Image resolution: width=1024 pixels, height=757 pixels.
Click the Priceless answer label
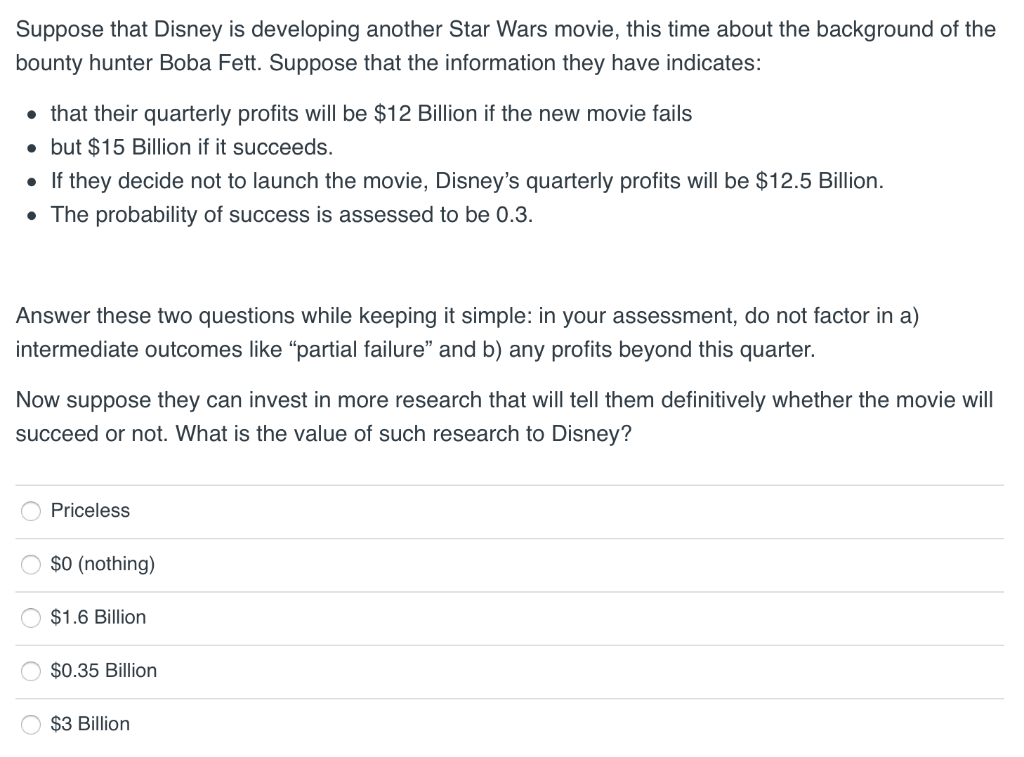pos(90,511)
